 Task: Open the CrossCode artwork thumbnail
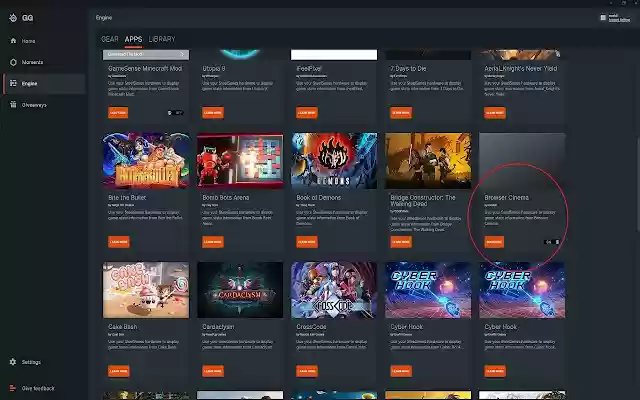[x=334, y=290]
